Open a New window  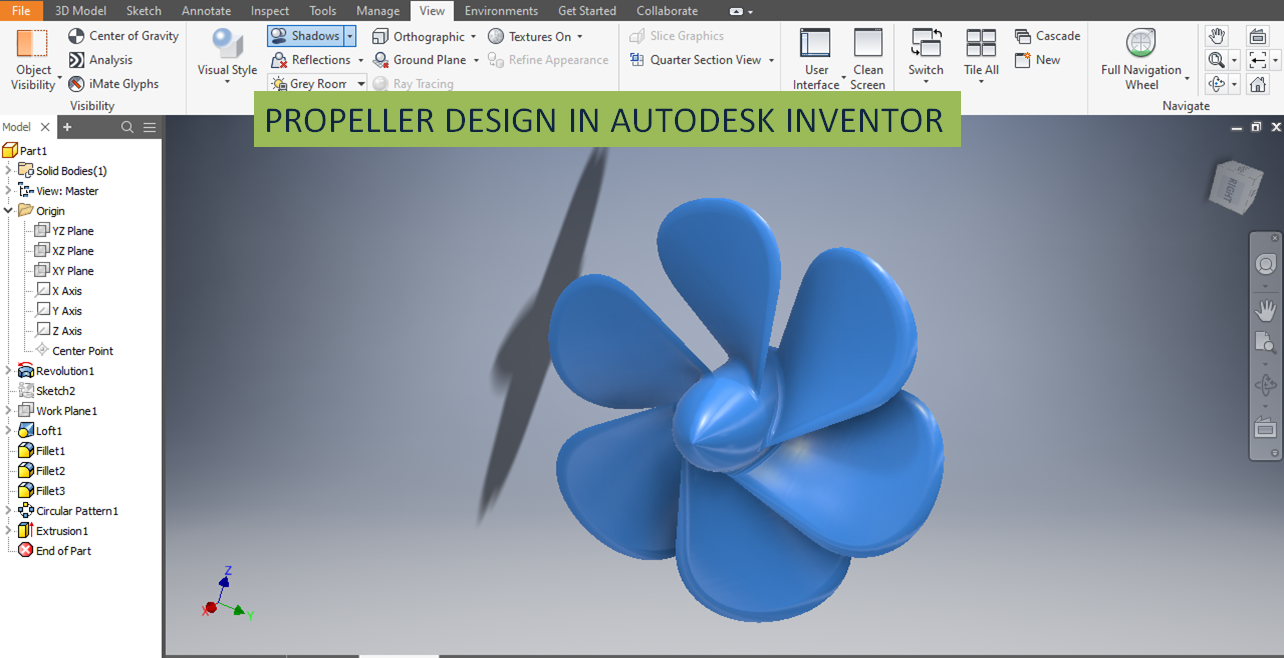tap(1037, 60)
